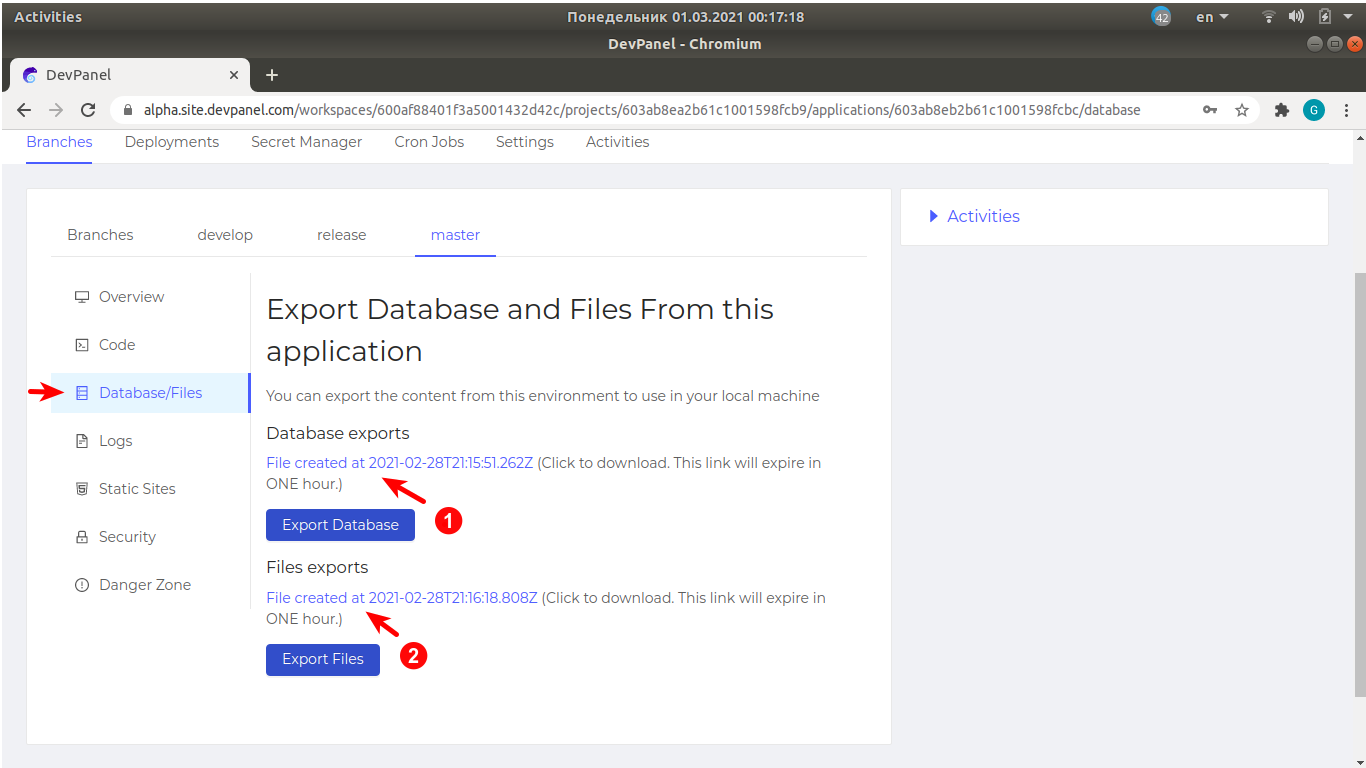Open the Overview section in the sidebar
This screenshot has width=1366, height=768.
pos(131,296)
